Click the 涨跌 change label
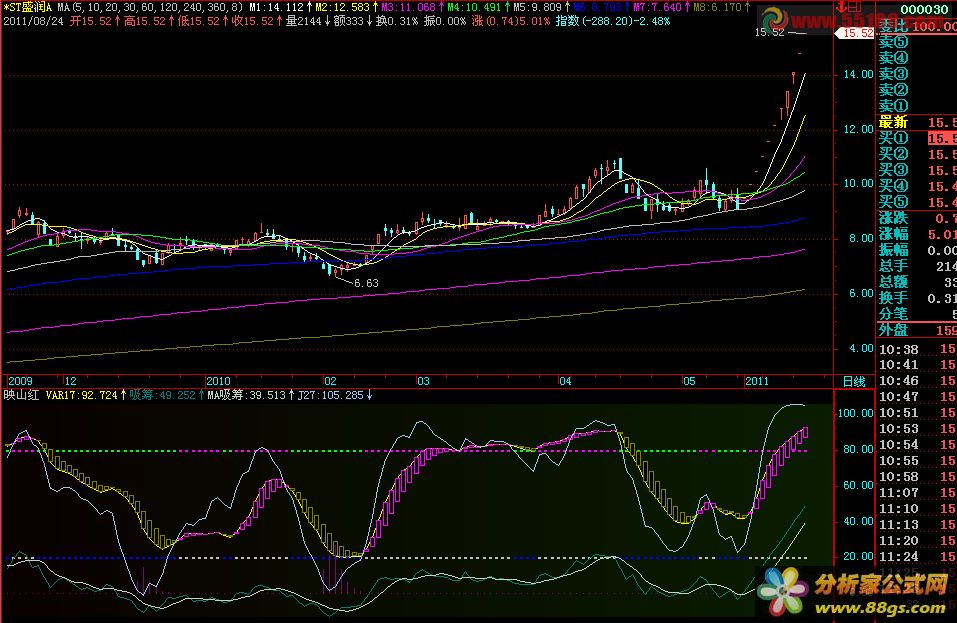The width and height of the screenshot is (957, 623). [893, 218]
